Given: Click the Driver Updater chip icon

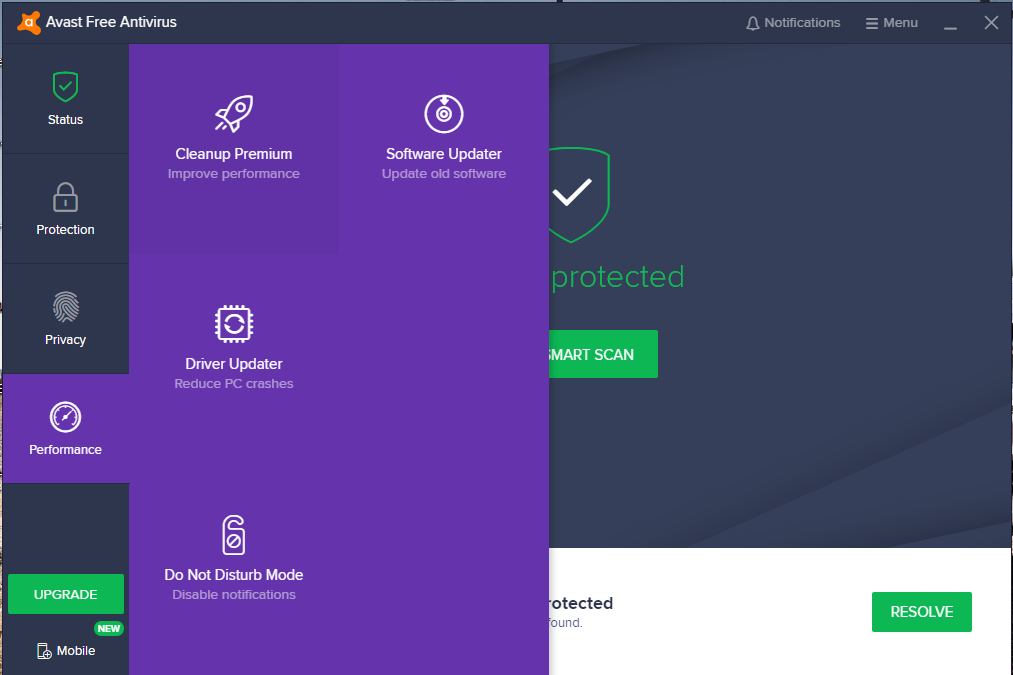Looking at the screenshot, I should point(234,324).
